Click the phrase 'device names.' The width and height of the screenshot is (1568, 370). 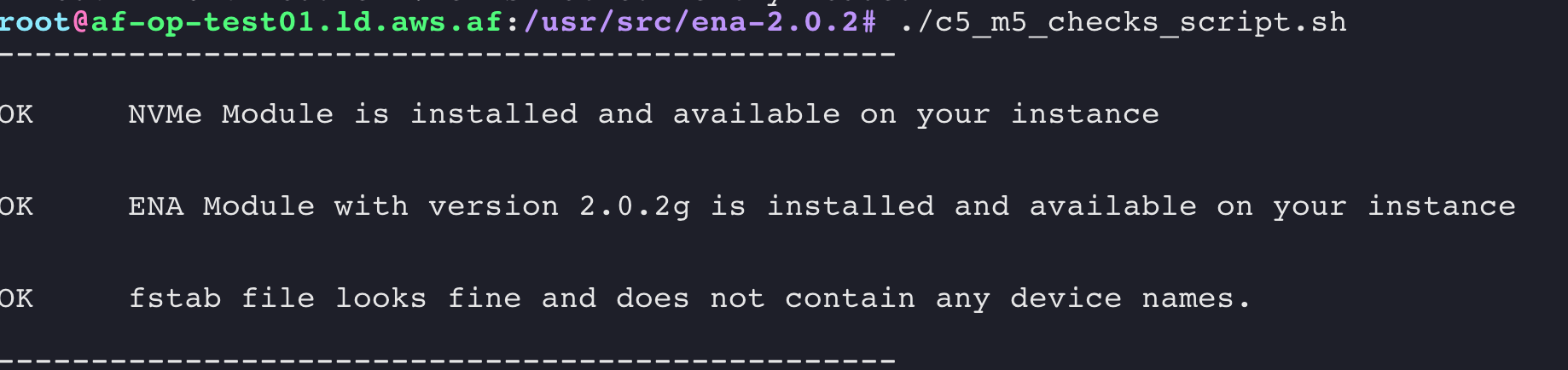pyautogui.click(x=1130, y=298)
